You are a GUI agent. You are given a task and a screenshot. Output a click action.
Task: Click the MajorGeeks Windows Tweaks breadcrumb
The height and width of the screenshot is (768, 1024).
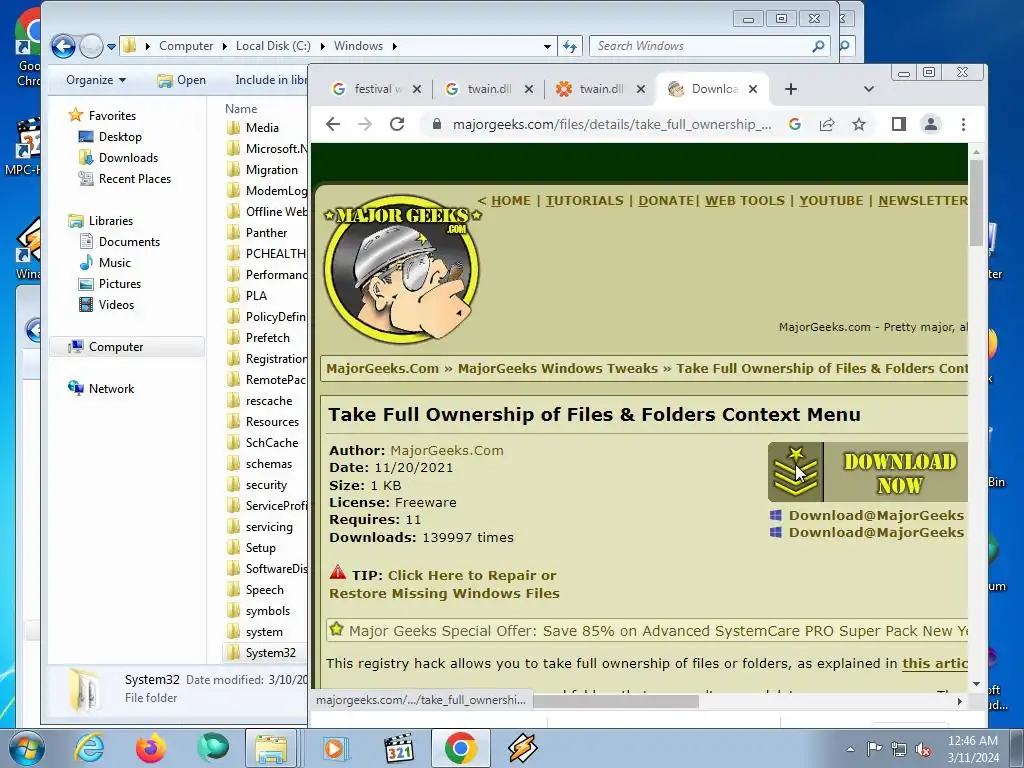[558, 368]
